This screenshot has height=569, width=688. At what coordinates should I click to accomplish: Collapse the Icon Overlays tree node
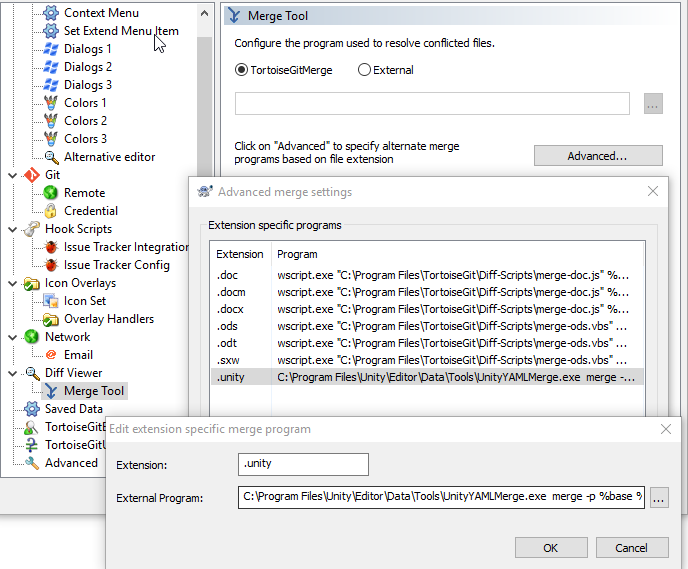(13, 283)
